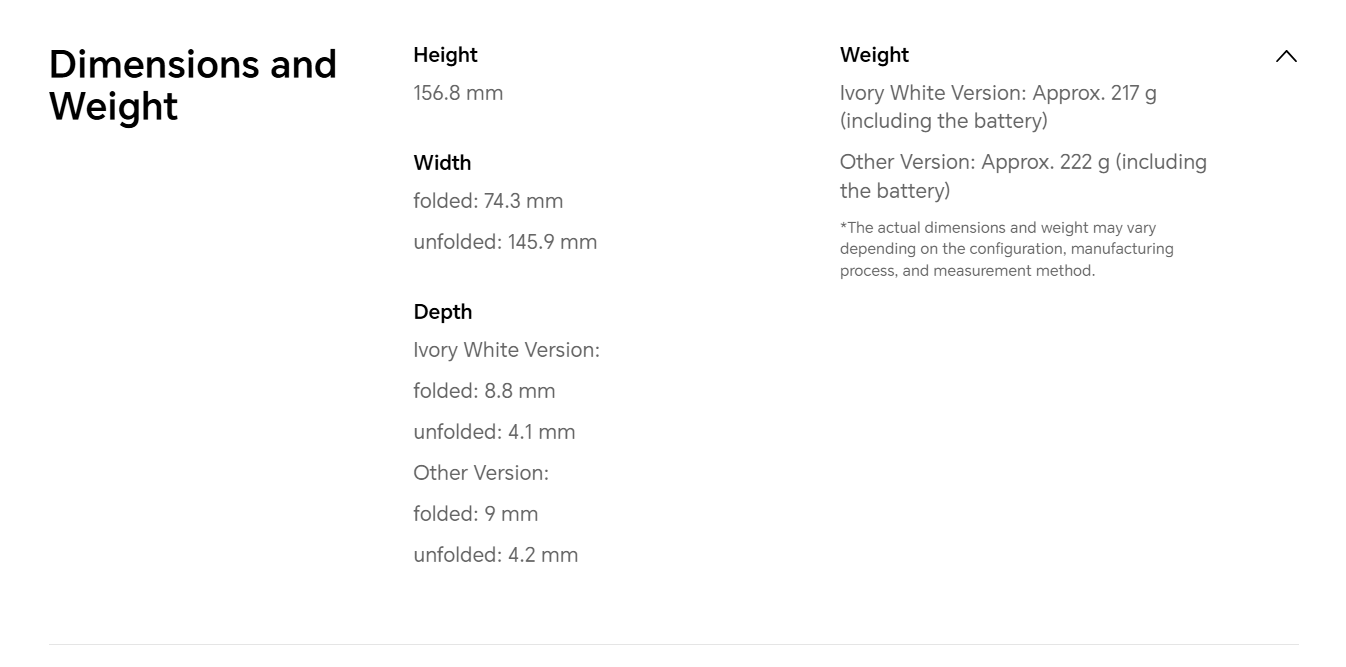Viewport: 1346px width, 667px height.
Task: Click the actual dimensions disclaimer footnote
Action: pyautogui.click(x=1006, y=249)
